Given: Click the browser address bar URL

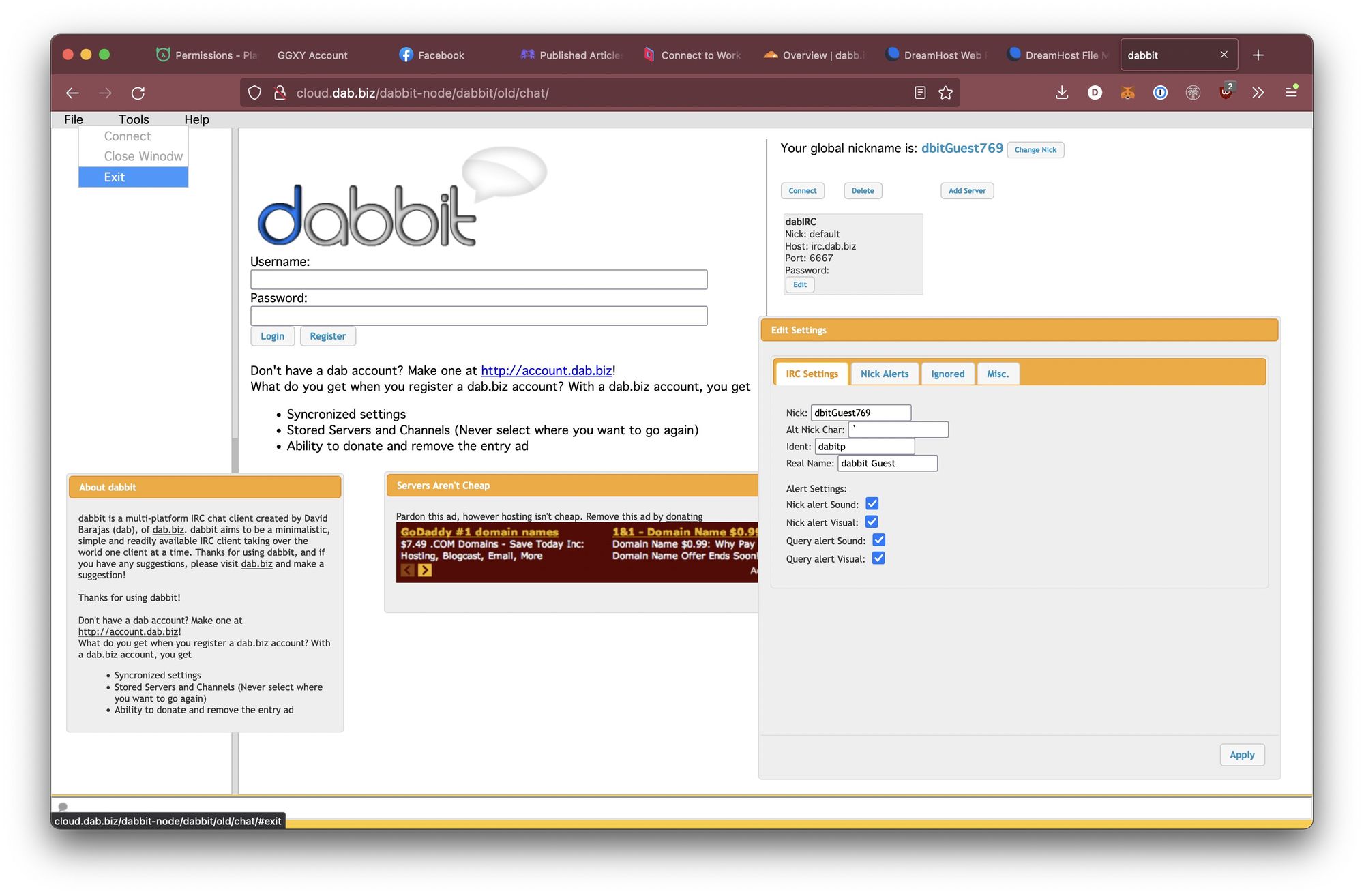Looking at the screenshot, I should (422, 93).
